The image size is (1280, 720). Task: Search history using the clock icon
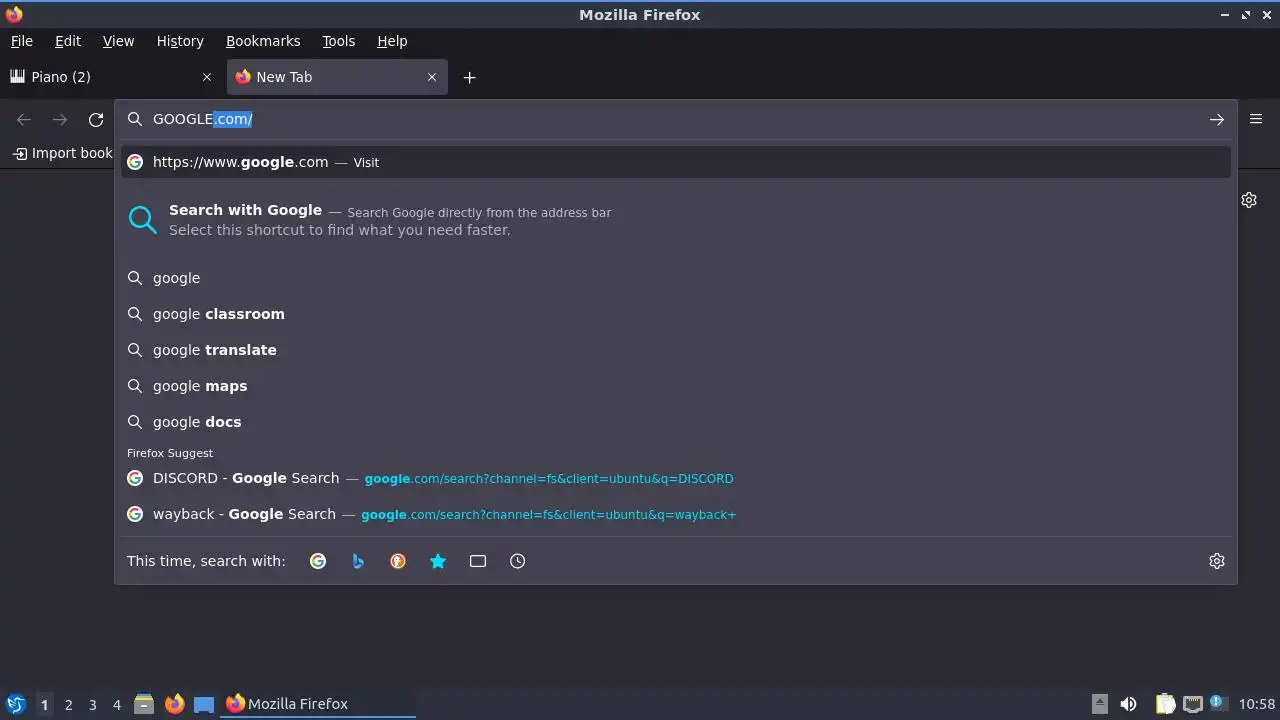coord(518,561)
